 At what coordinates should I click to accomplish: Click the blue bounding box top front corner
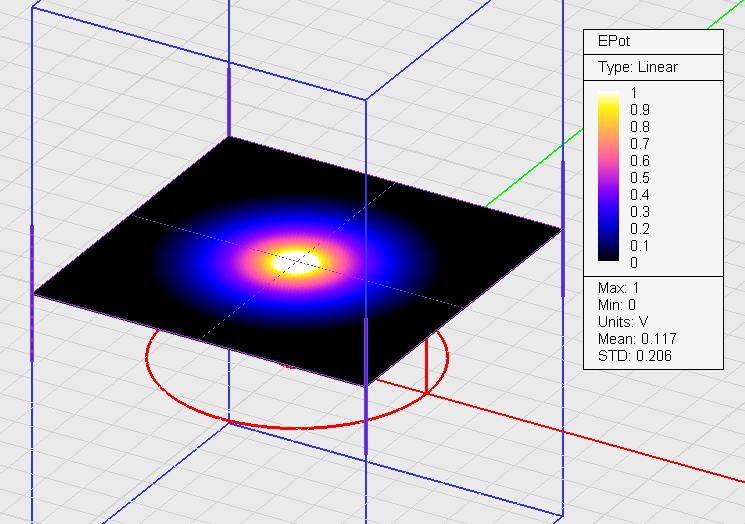[x=366, y=99]
